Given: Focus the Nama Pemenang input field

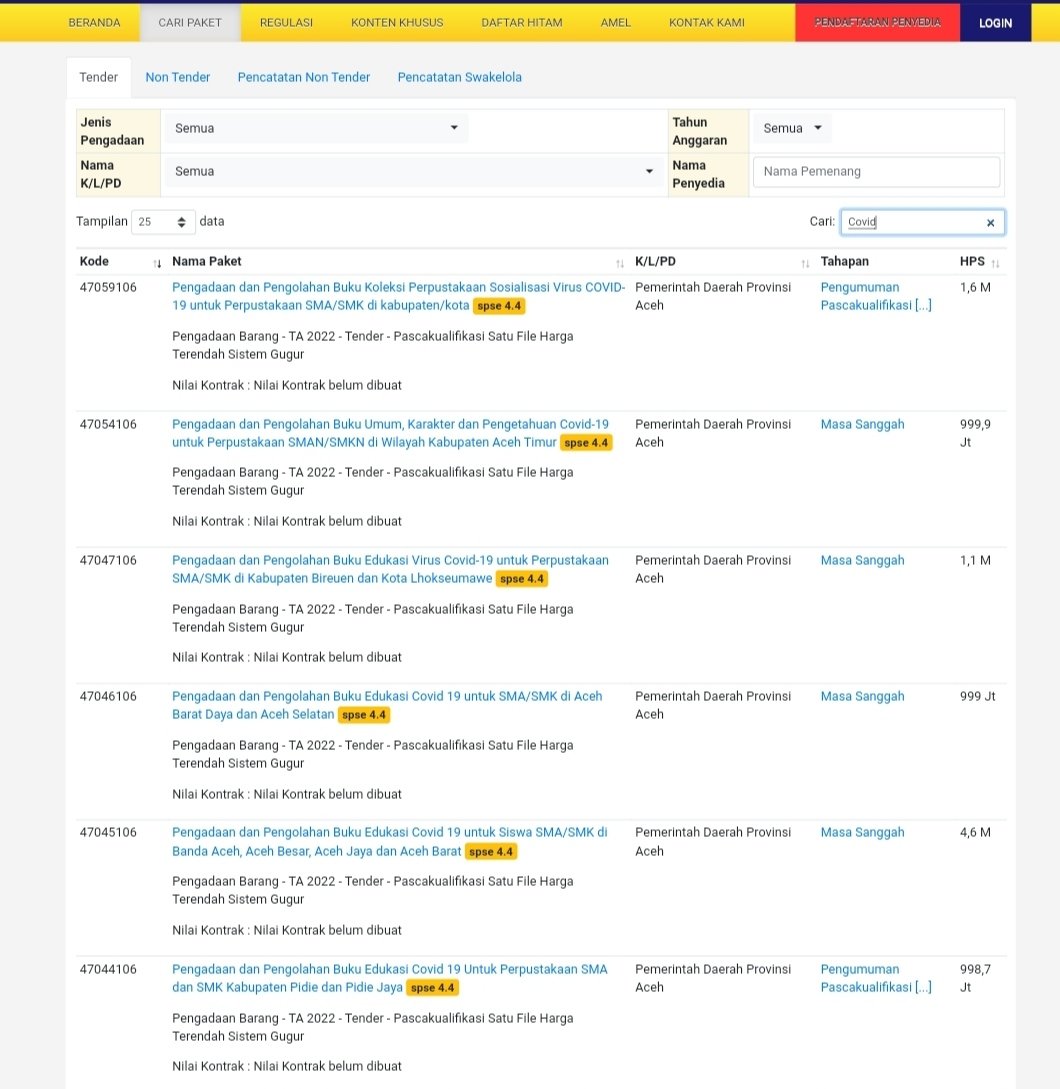Looking at the screenshot, I should [875, 171].
